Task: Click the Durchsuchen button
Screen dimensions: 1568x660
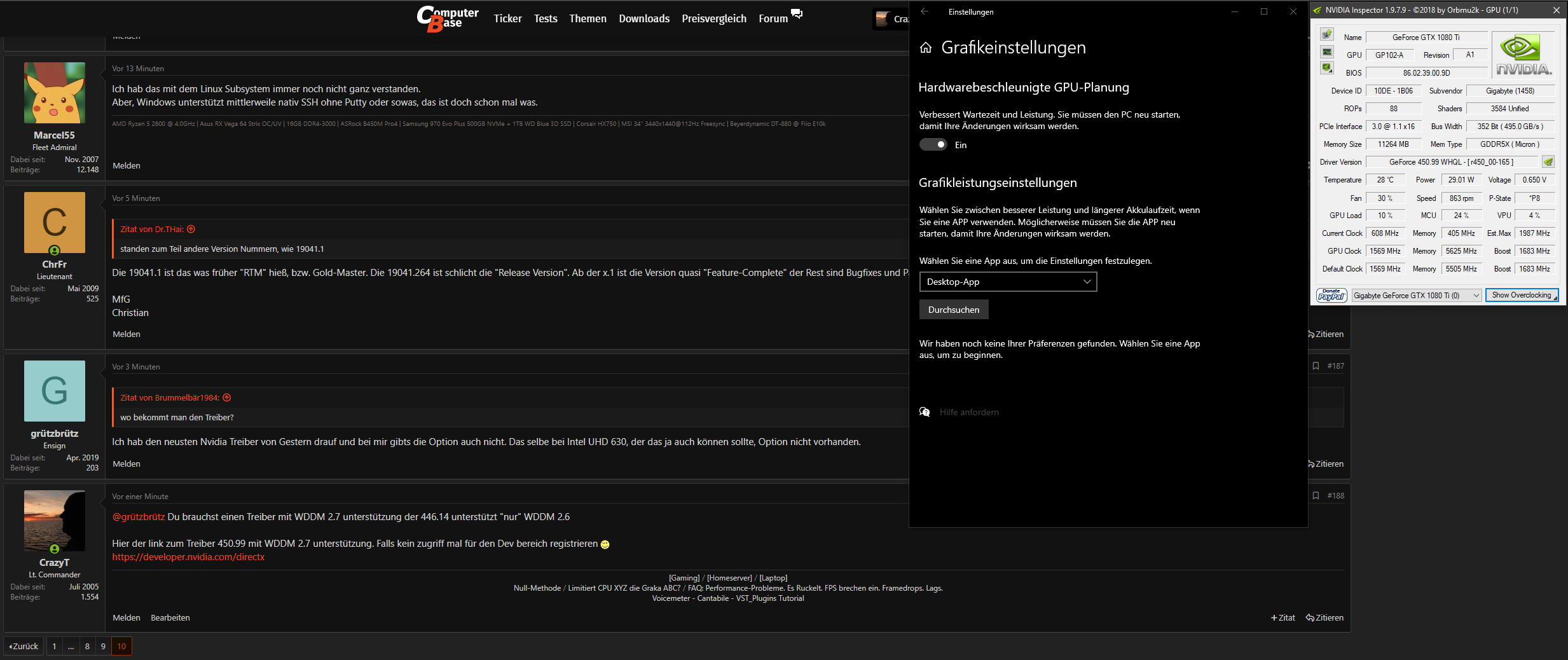Action: (954, 310)
